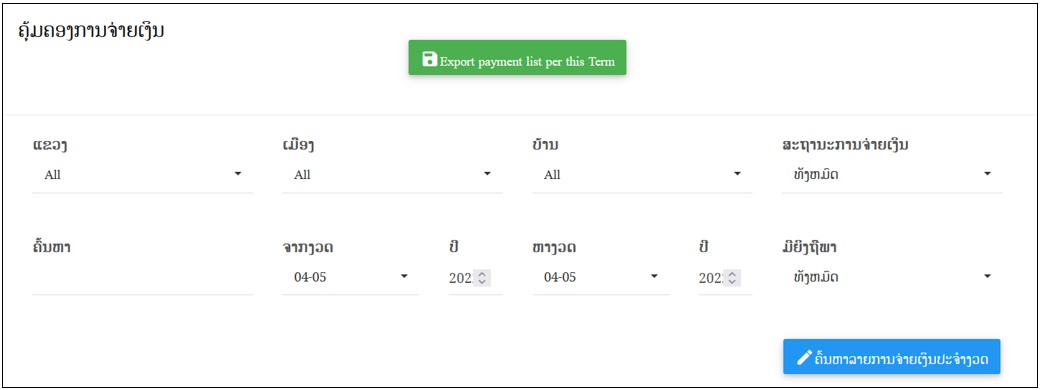Open the ແຂວງ province dropdown
Screen dimensions: 1042x390
coord(142,175)
